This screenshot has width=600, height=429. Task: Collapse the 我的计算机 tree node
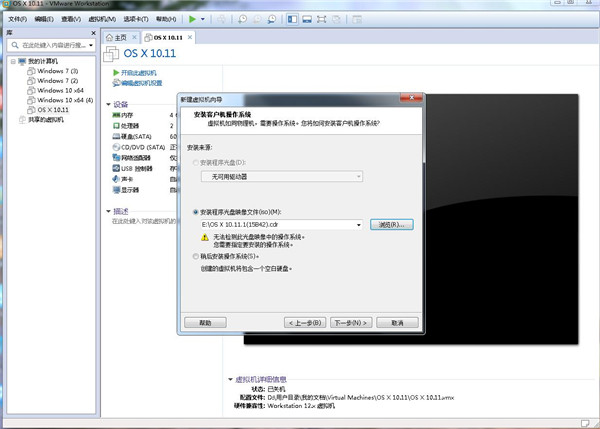point(11,61)
